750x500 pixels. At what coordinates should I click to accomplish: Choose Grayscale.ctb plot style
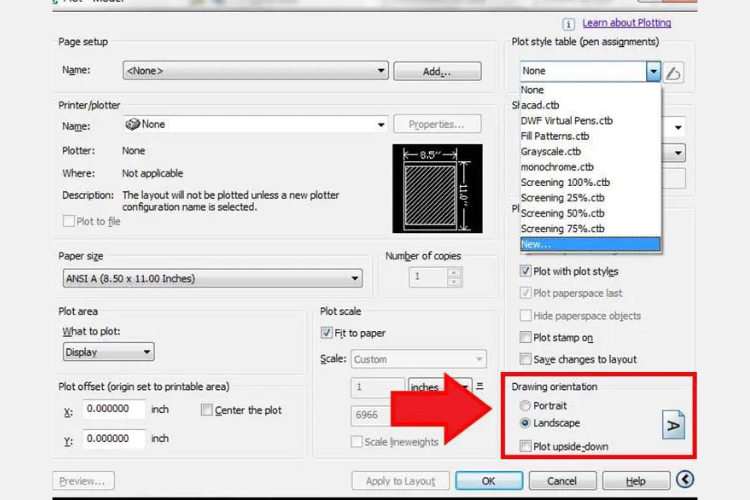[590, 152]
